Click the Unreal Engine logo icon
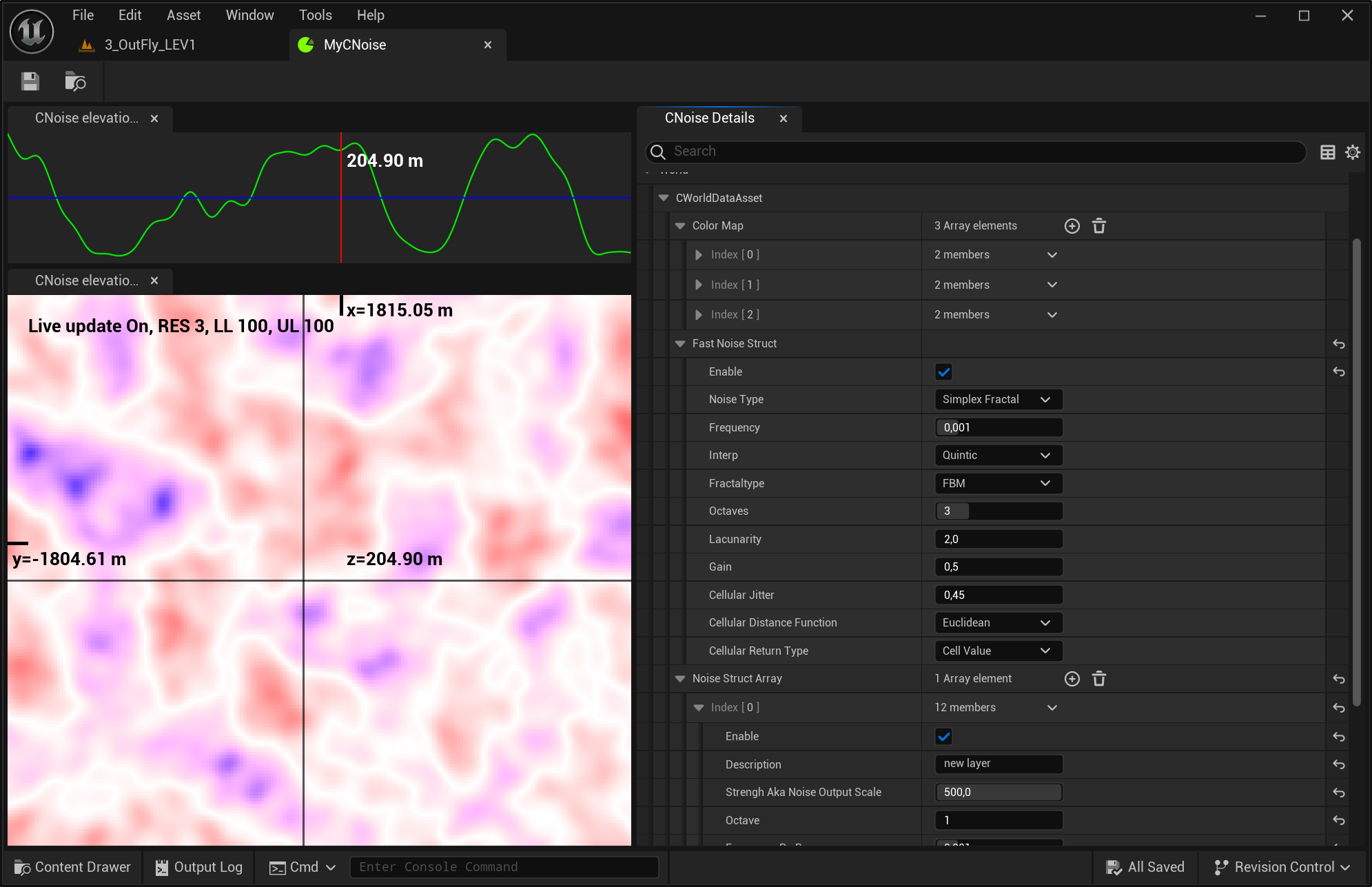The image size is (1372, 887). (x=32, y=32)
